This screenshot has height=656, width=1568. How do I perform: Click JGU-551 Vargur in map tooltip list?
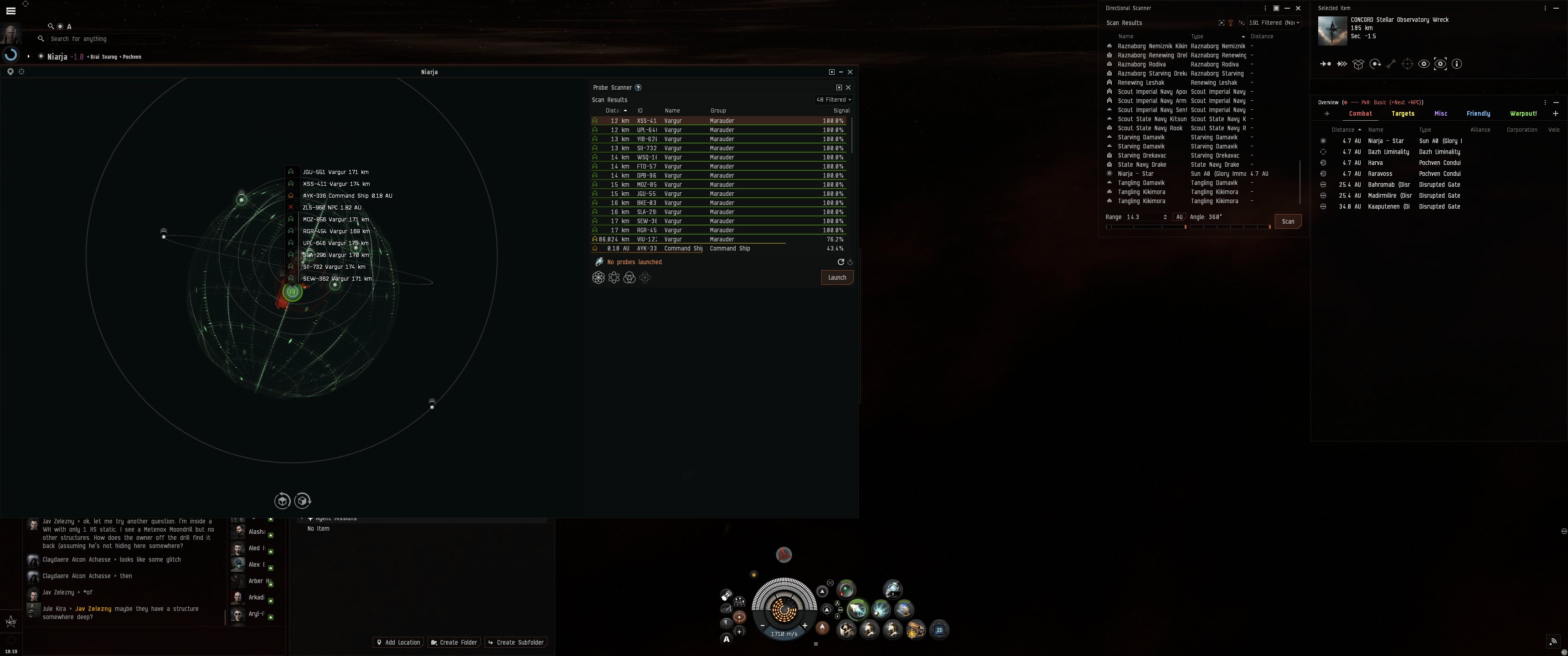[335, 172]
